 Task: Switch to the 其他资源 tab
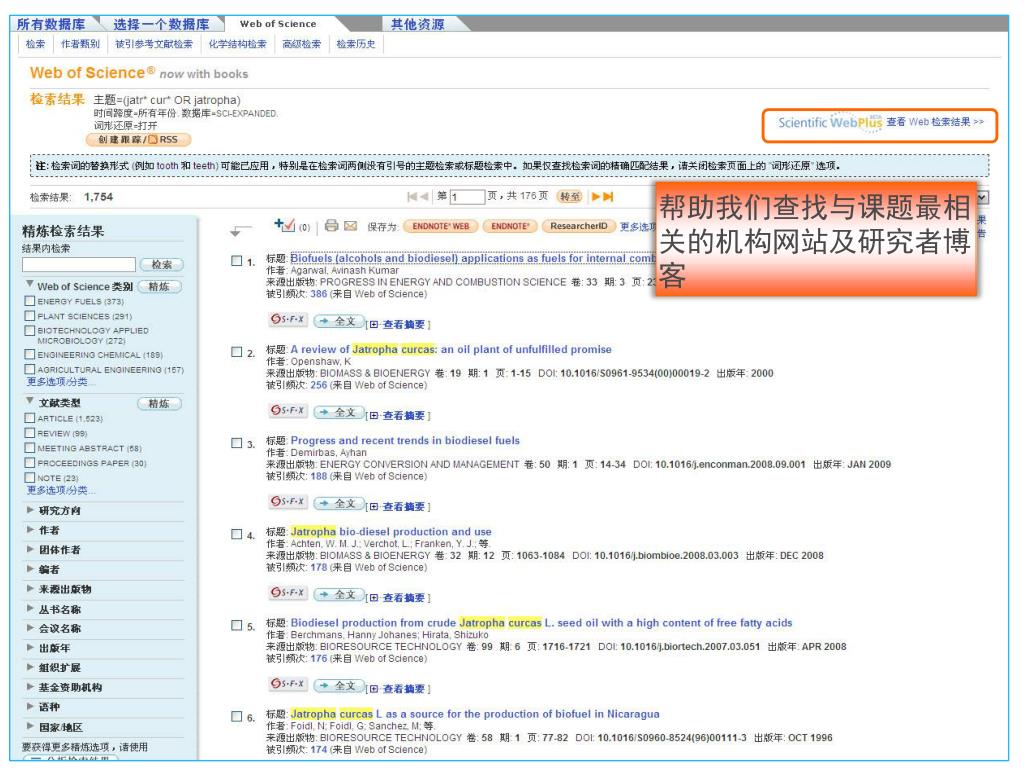418,24
